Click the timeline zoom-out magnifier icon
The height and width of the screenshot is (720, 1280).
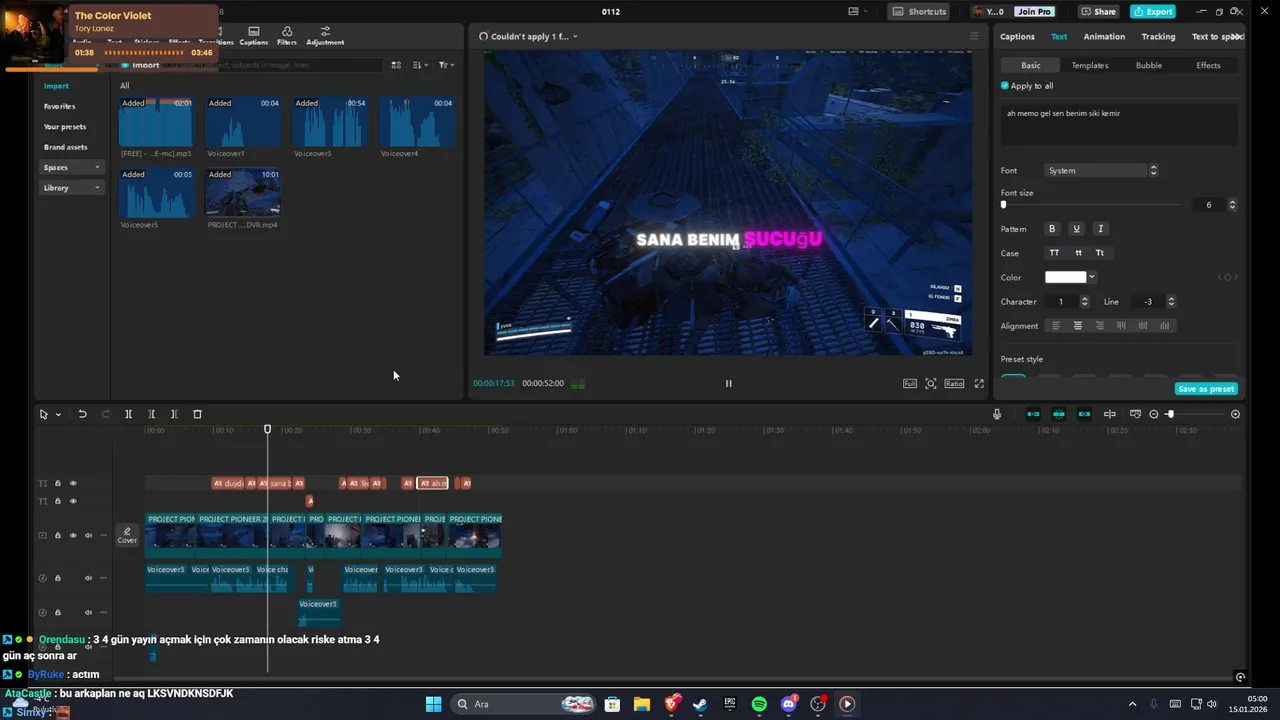click(x=1154, y=414)
